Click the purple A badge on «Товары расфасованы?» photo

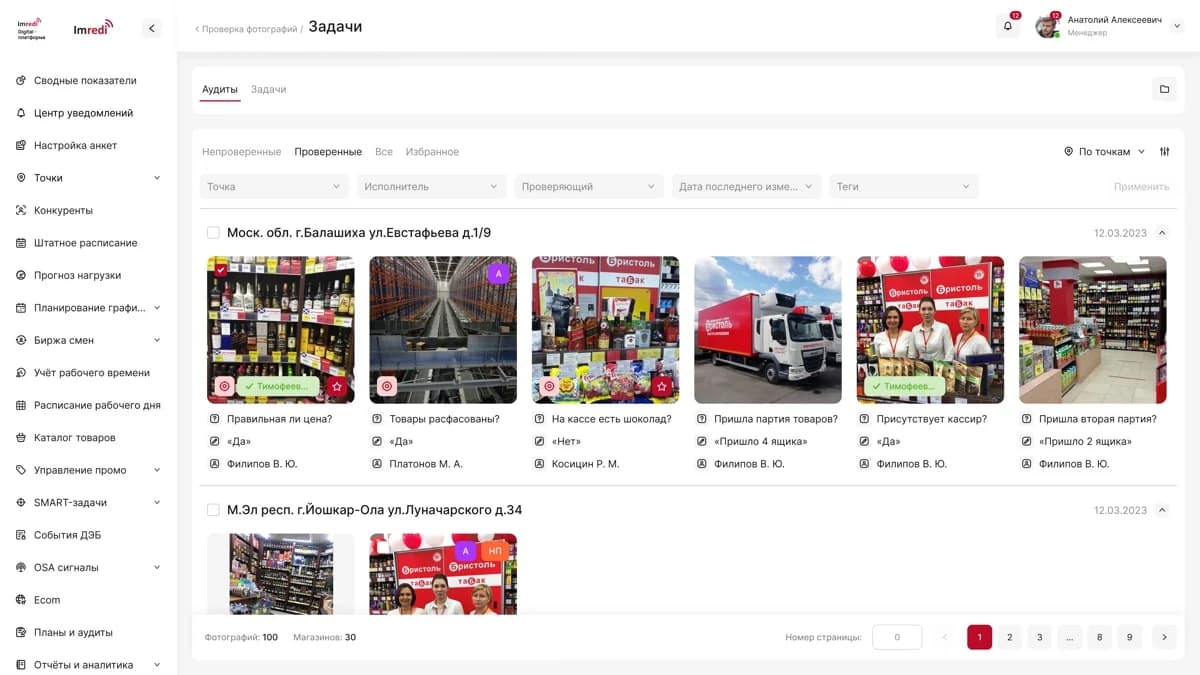tap(498, 274)
